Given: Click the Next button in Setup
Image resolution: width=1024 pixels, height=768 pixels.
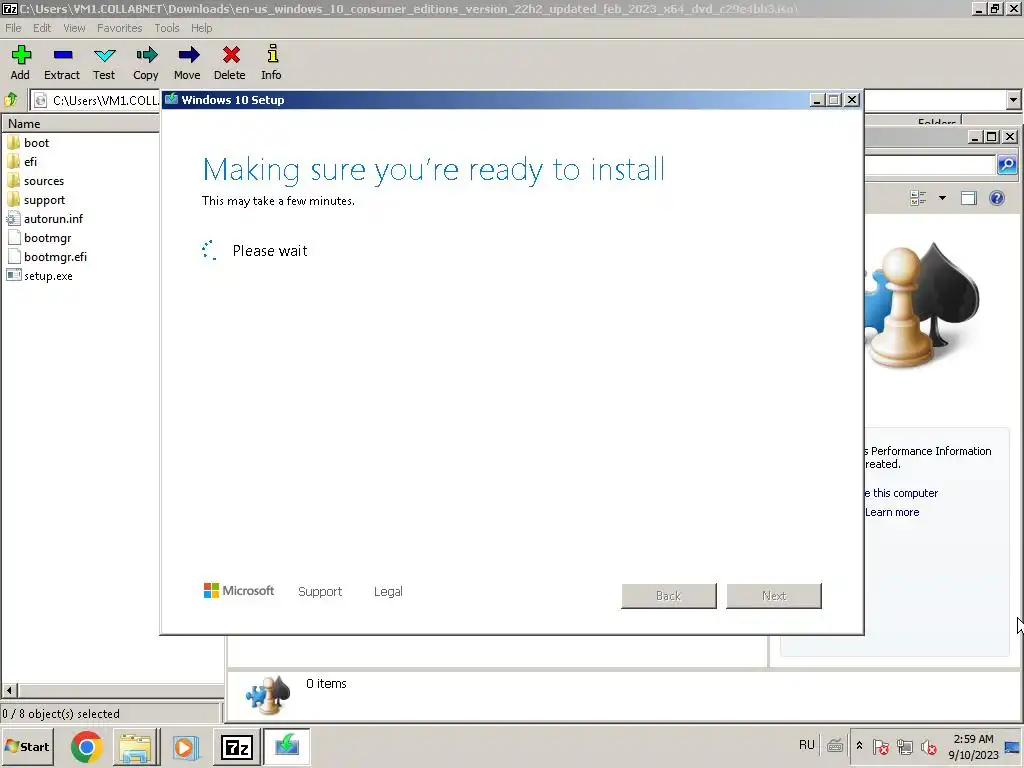Looking at the screenshot, I should point(774,596).
